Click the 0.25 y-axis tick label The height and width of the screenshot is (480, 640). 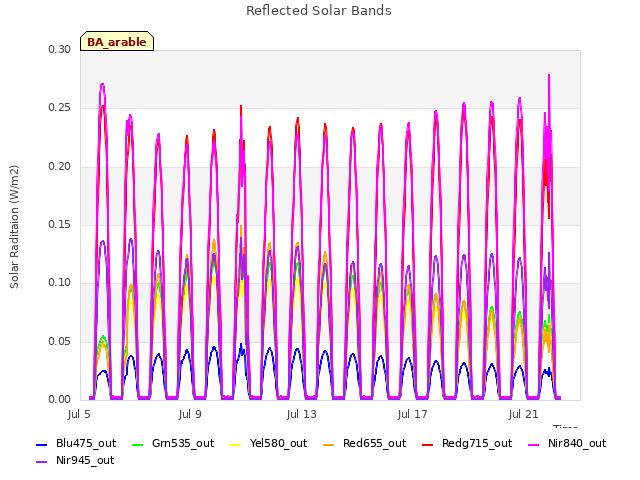coord(60,107)
